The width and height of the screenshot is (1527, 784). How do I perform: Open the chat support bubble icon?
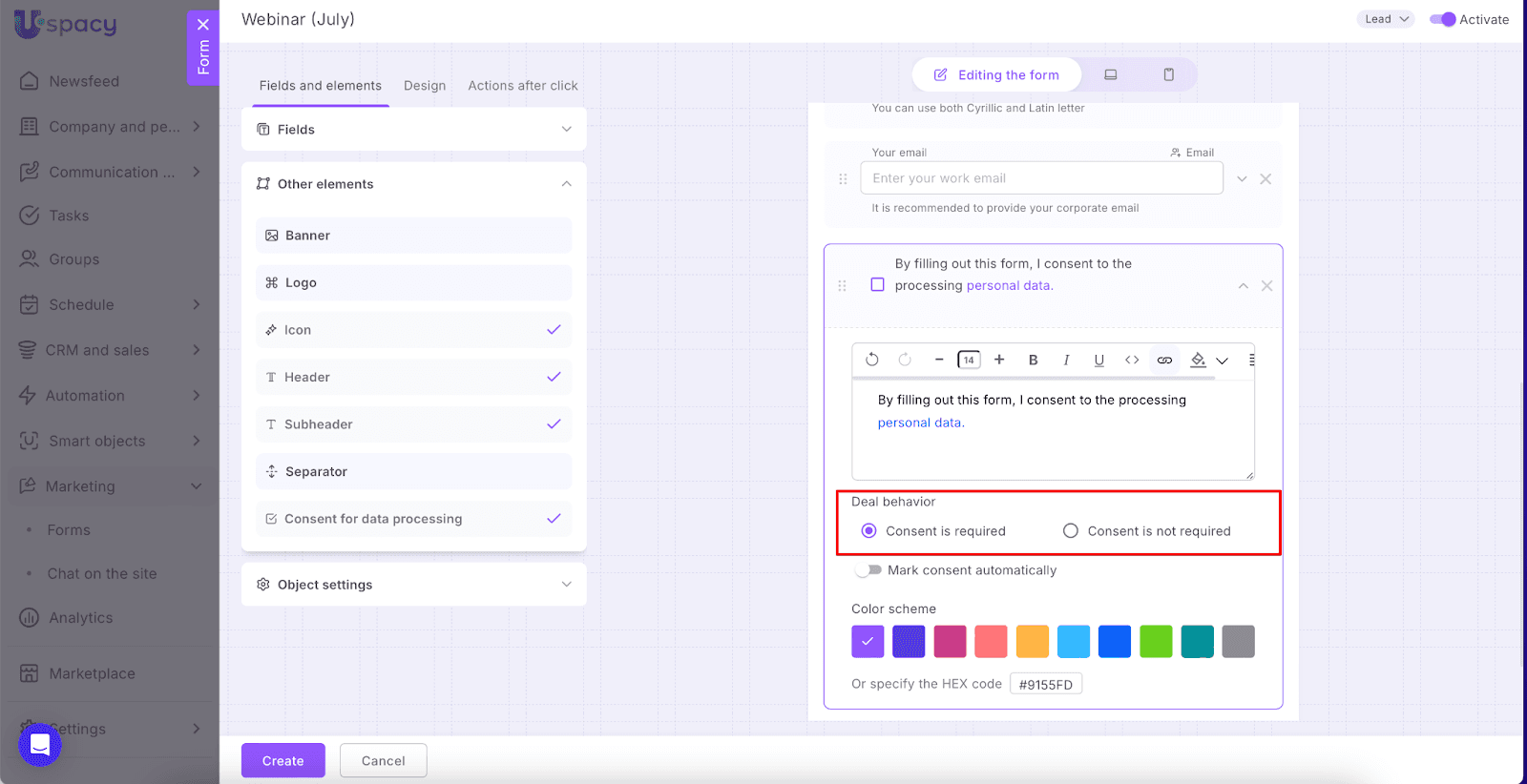(40, 745)
